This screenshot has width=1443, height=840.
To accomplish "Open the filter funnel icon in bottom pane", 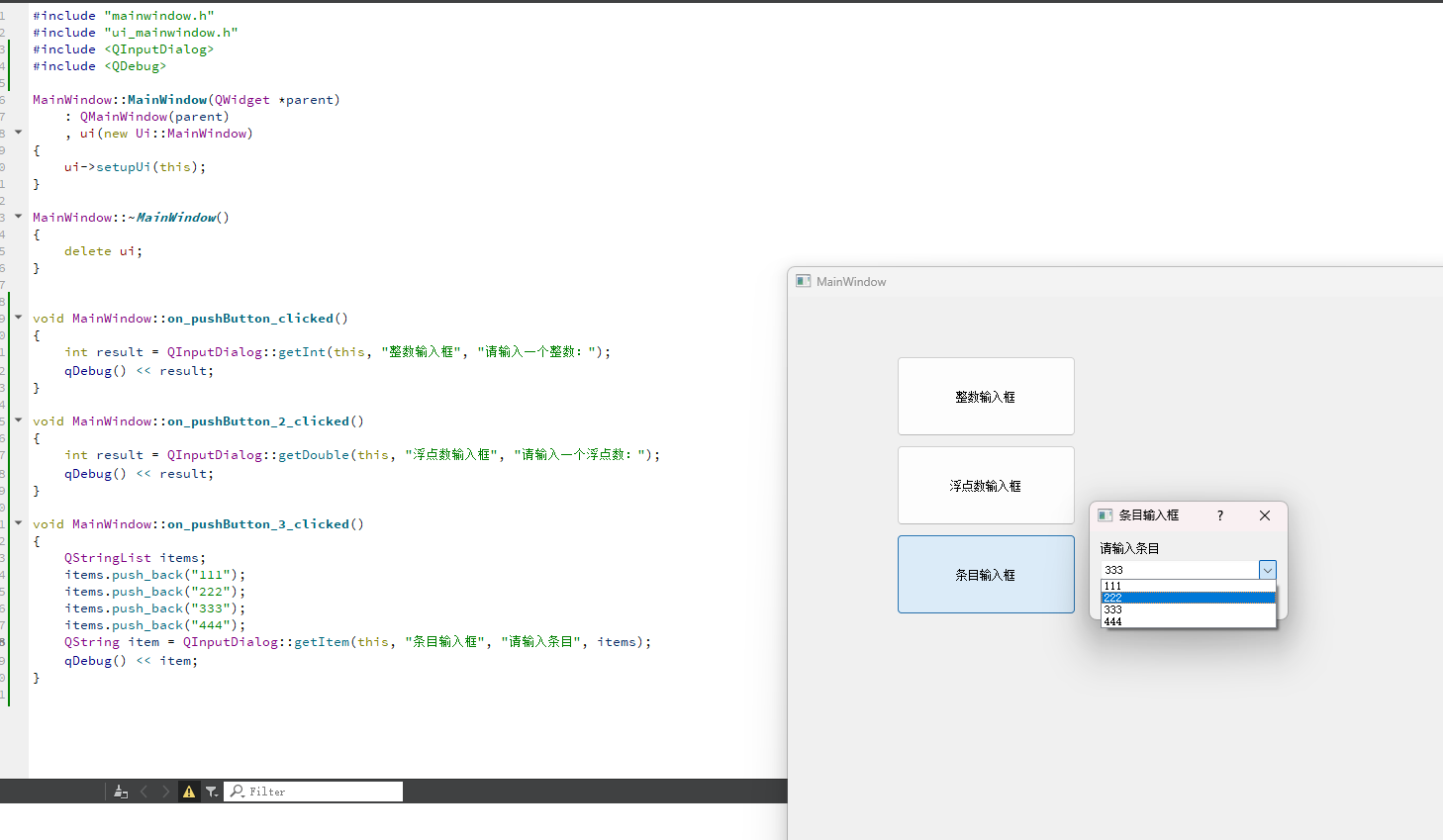I will tap(212, 791).
